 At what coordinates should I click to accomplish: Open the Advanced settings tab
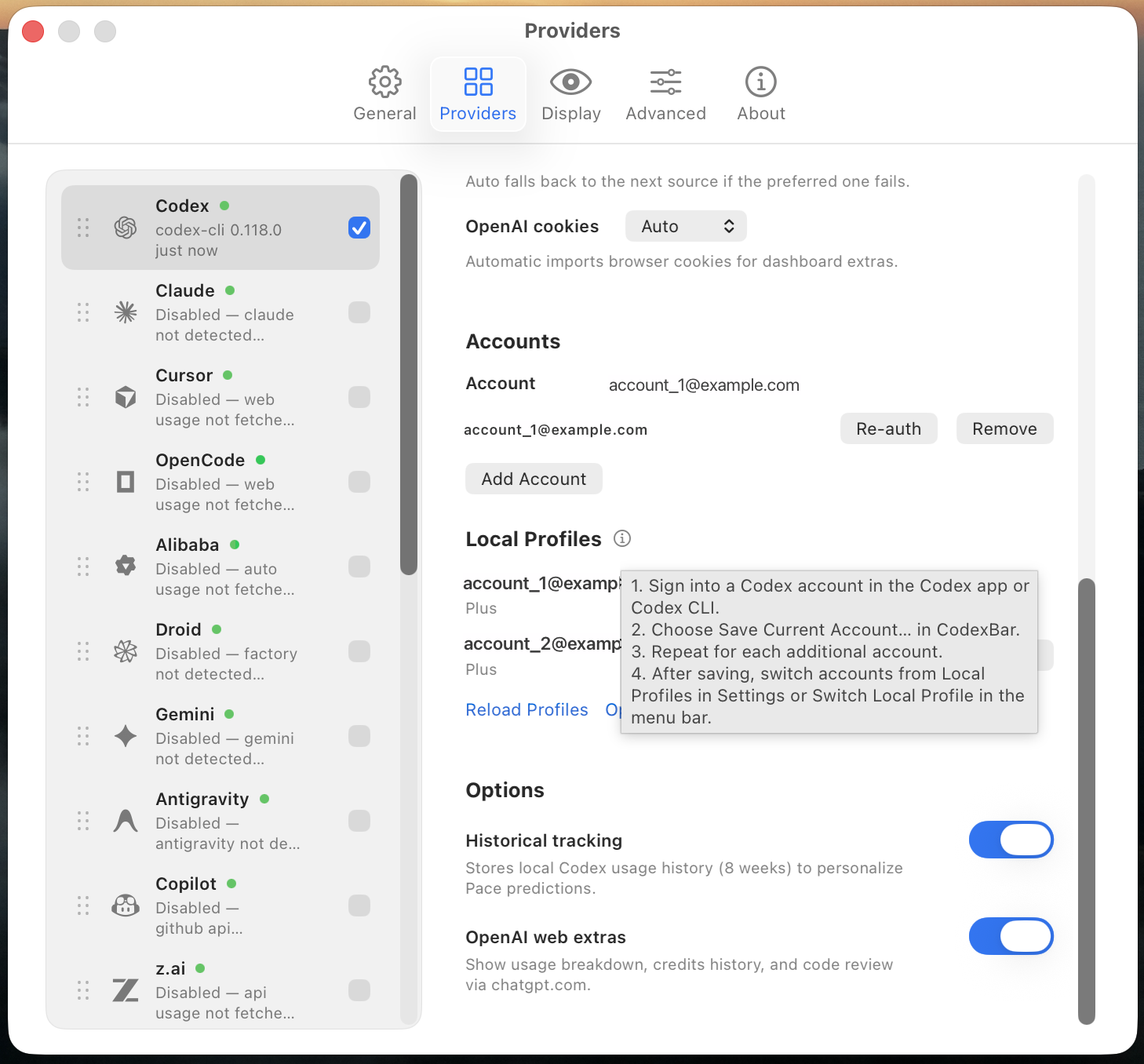click(666, 94)
